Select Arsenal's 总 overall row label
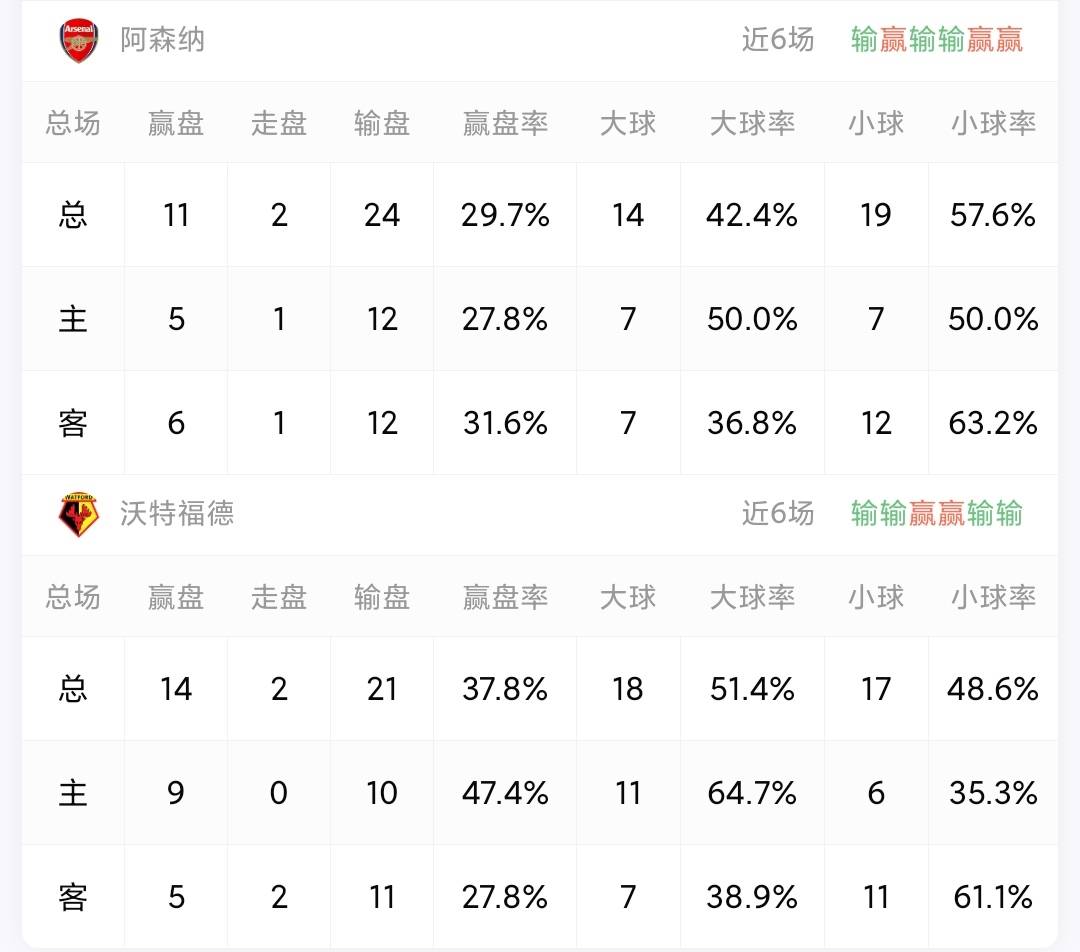Screen dimensions: 1080x952 coord(73,215)
